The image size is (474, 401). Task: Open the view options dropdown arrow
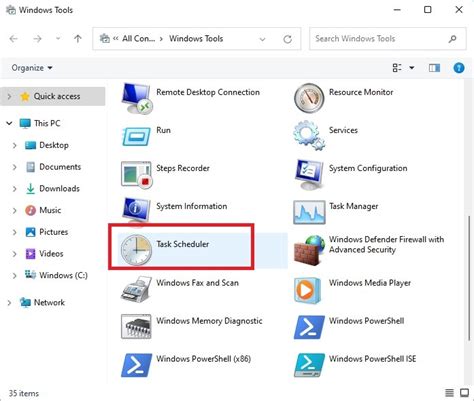412,68
